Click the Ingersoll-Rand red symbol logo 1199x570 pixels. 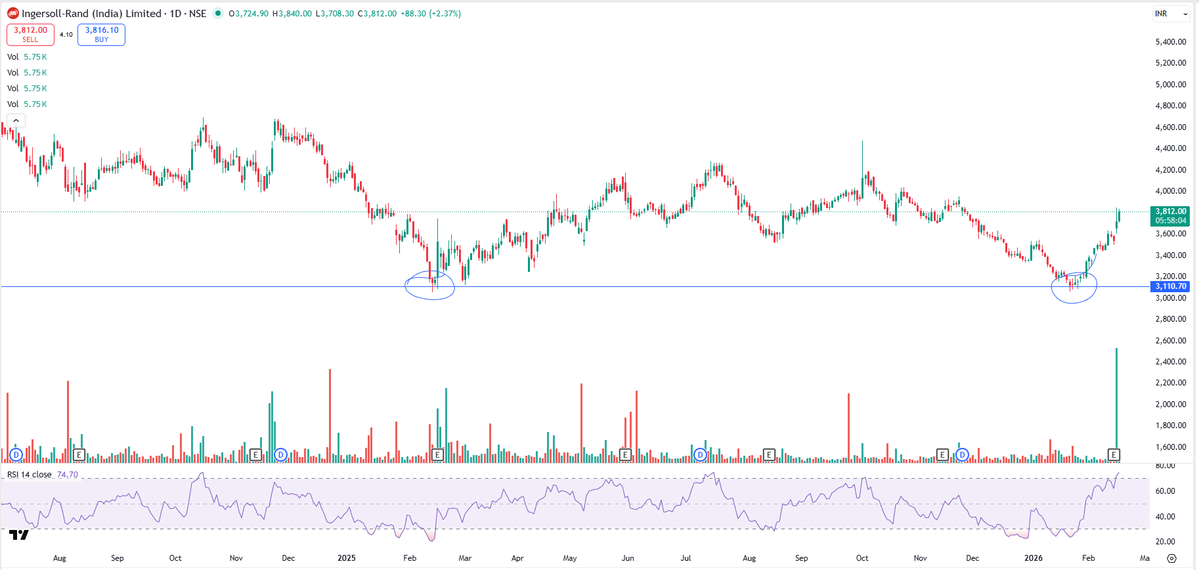11,13
